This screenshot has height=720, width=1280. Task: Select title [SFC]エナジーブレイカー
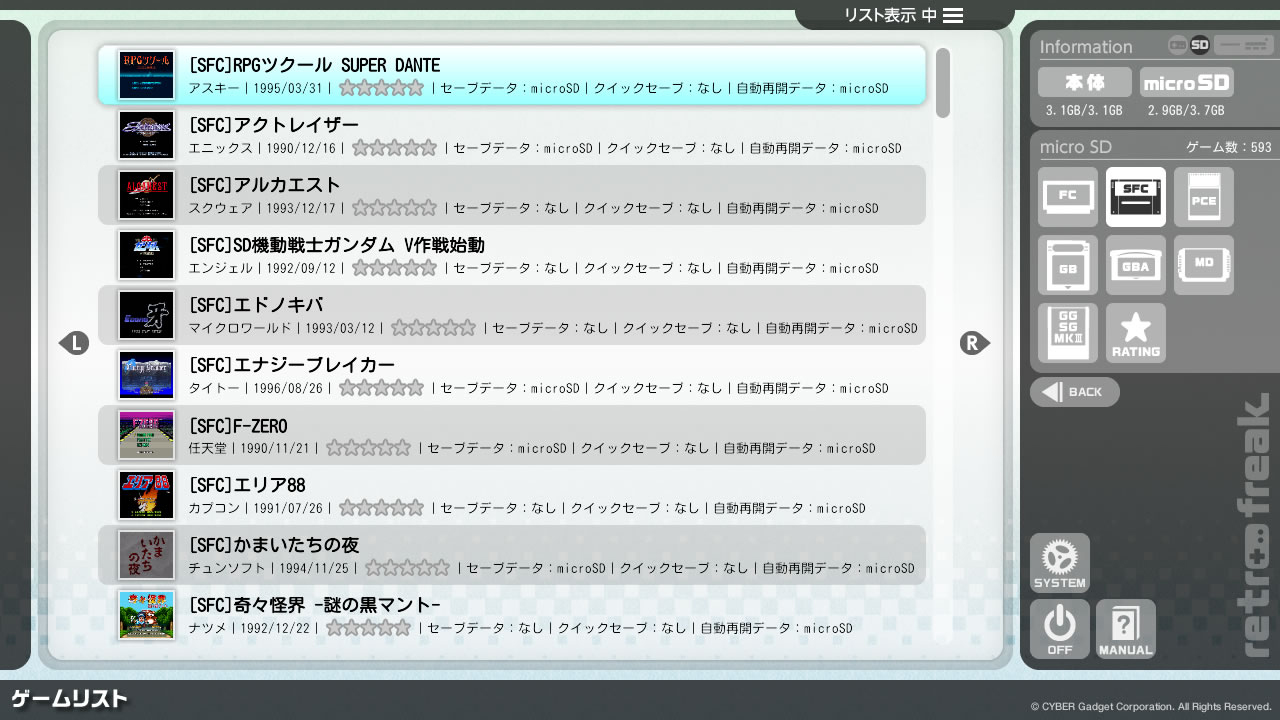(292, 365)
